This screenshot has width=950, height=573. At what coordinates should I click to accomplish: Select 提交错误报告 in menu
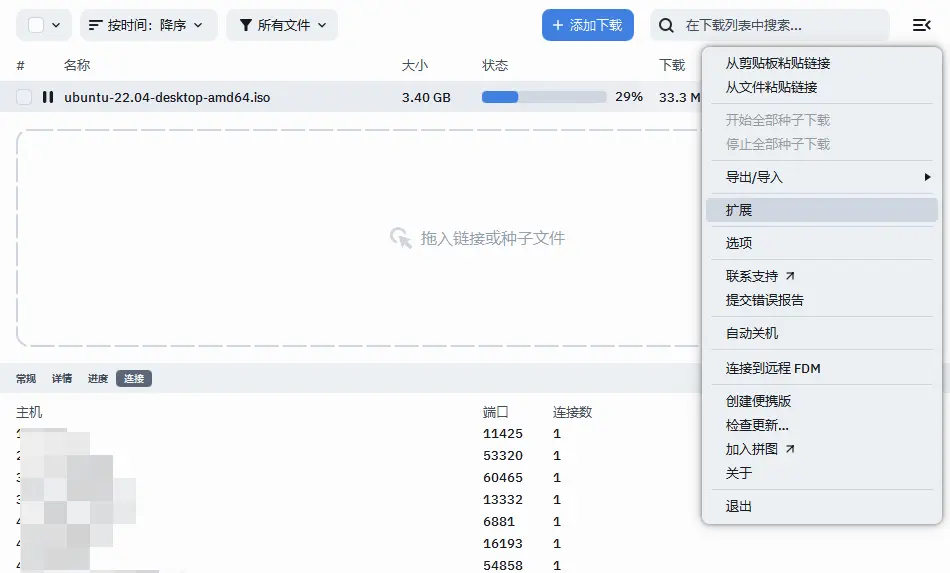pos(822,300)
